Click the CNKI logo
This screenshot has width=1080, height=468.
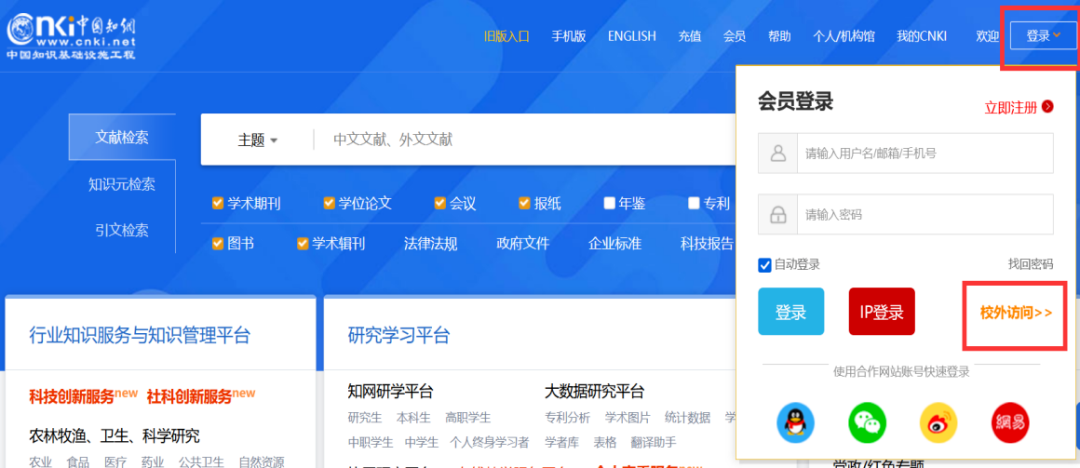72,37
